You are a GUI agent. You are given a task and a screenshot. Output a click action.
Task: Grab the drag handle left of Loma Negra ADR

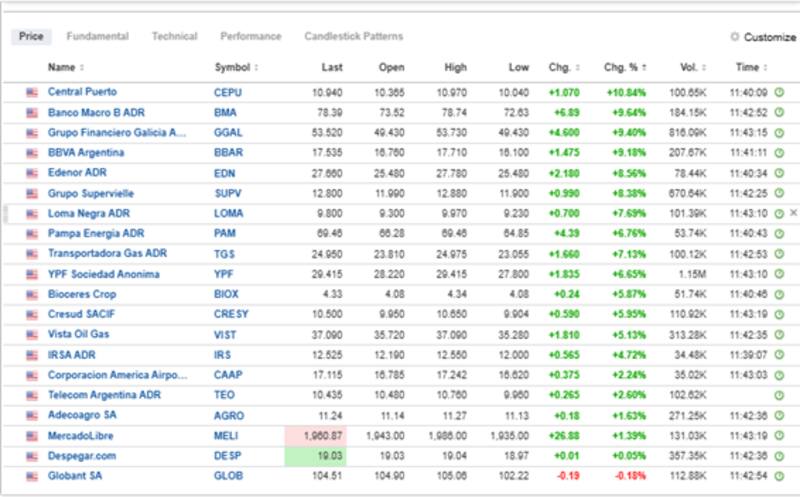point(8,213)
